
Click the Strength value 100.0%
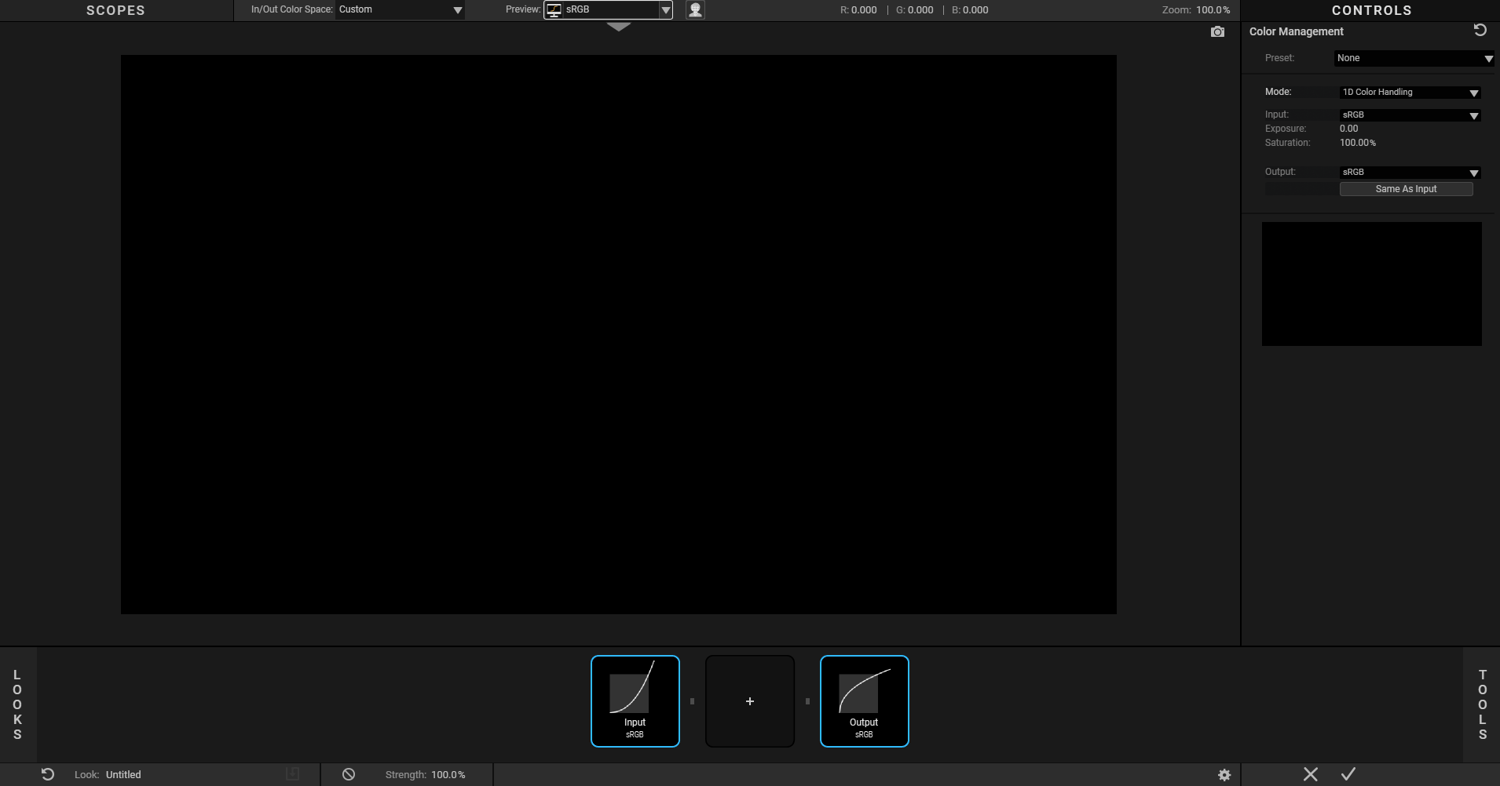tap(448, 775)
